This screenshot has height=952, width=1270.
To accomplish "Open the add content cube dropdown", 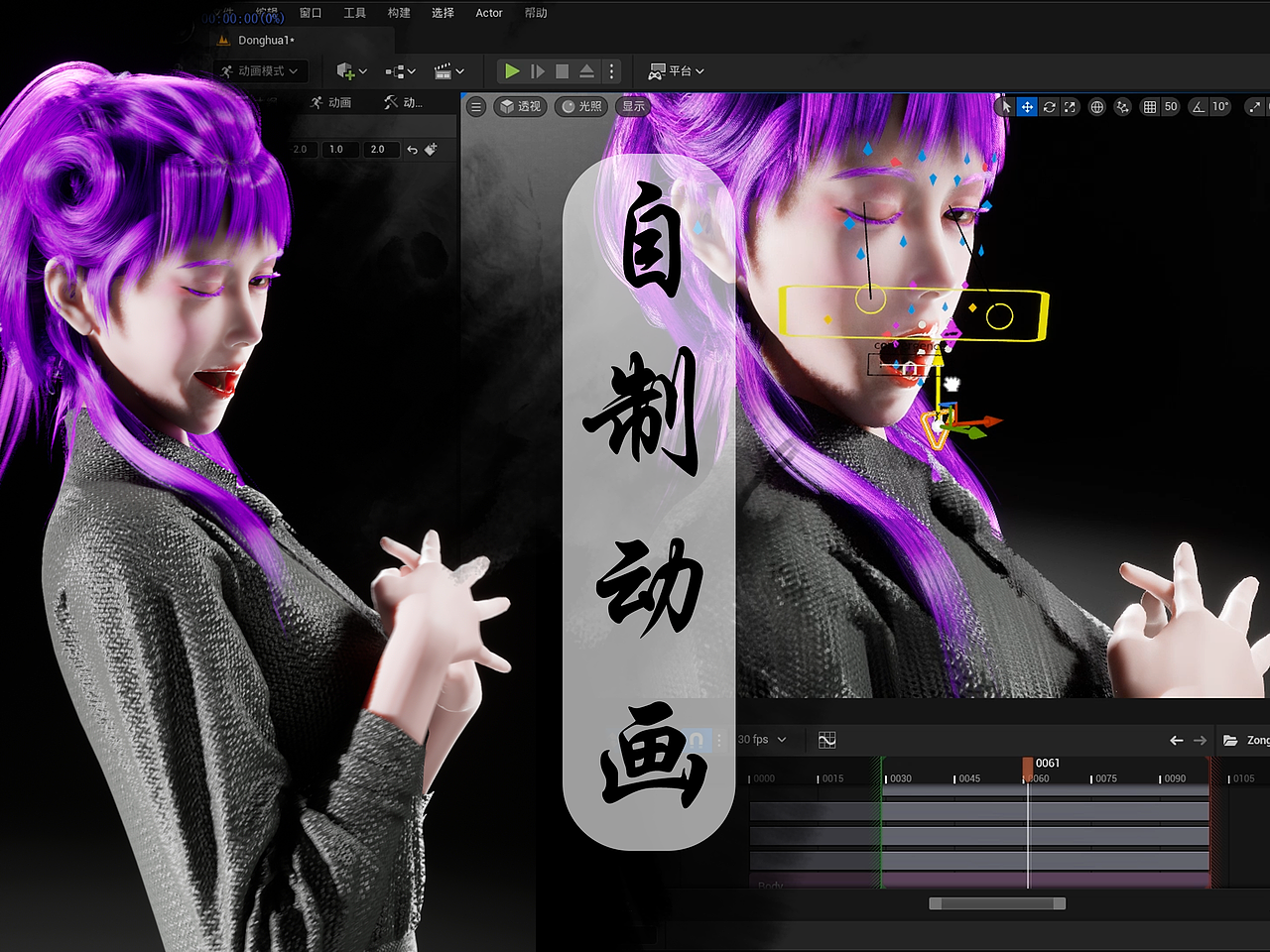I will (x=351, y=71).
